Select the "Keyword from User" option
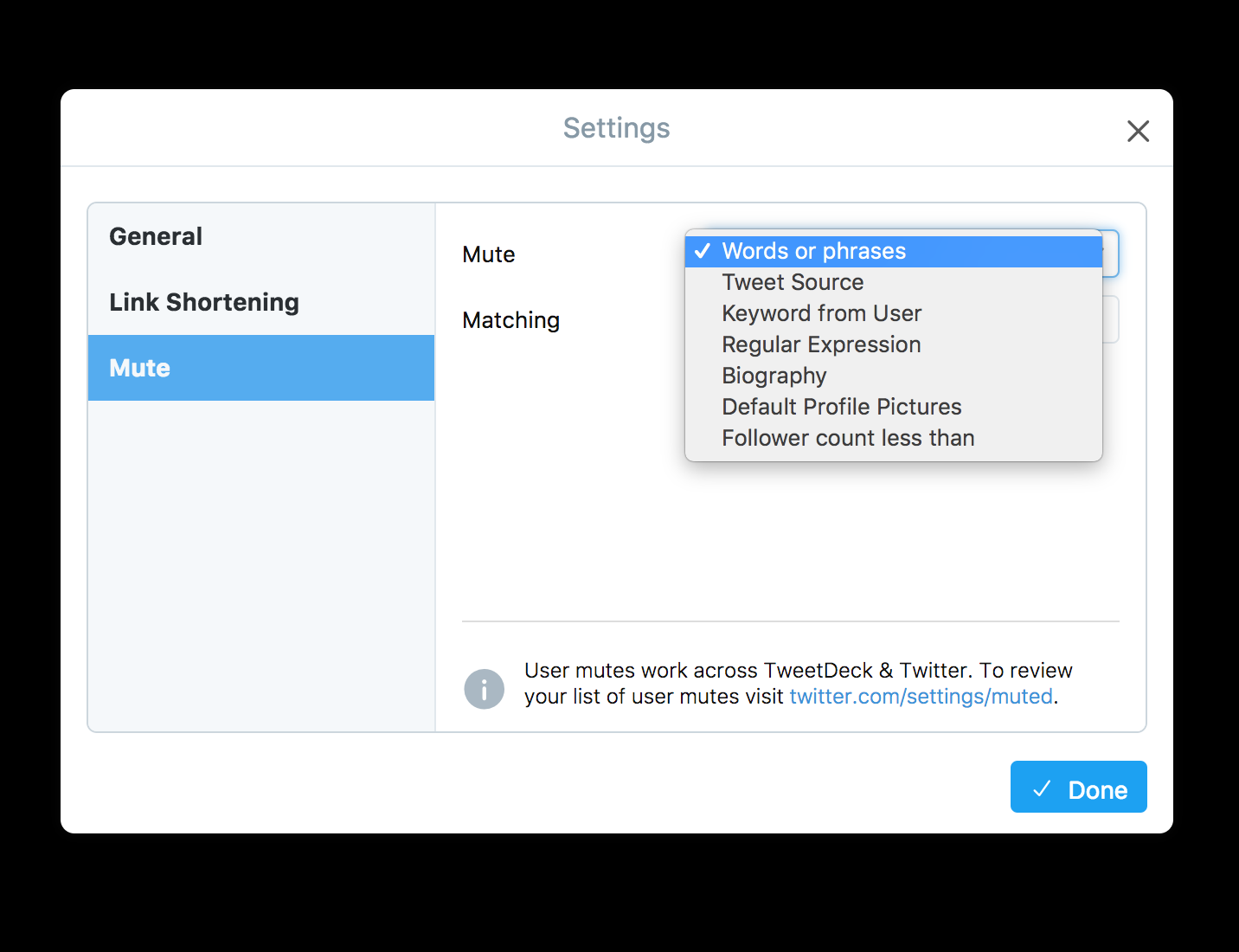 (x=821, y=313)
